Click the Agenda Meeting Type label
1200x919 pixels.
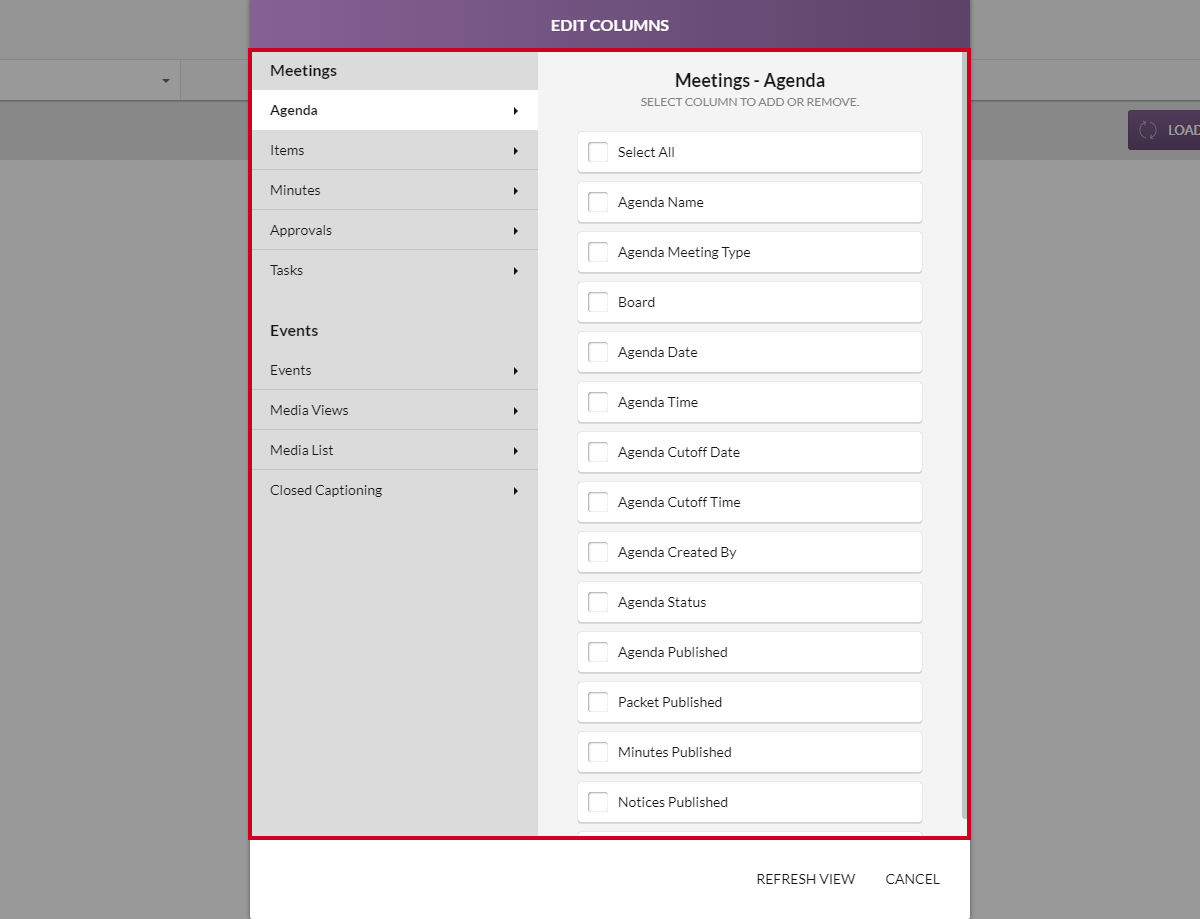pos(684,252)
